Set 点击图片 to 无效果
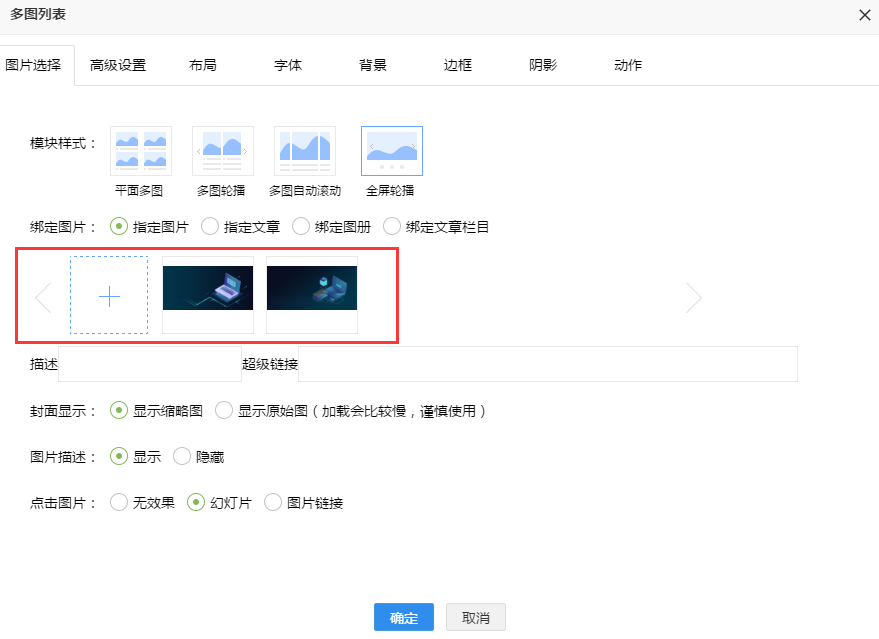Image resolution: width=879 pixels, height=639 pixels. [119, 502]
